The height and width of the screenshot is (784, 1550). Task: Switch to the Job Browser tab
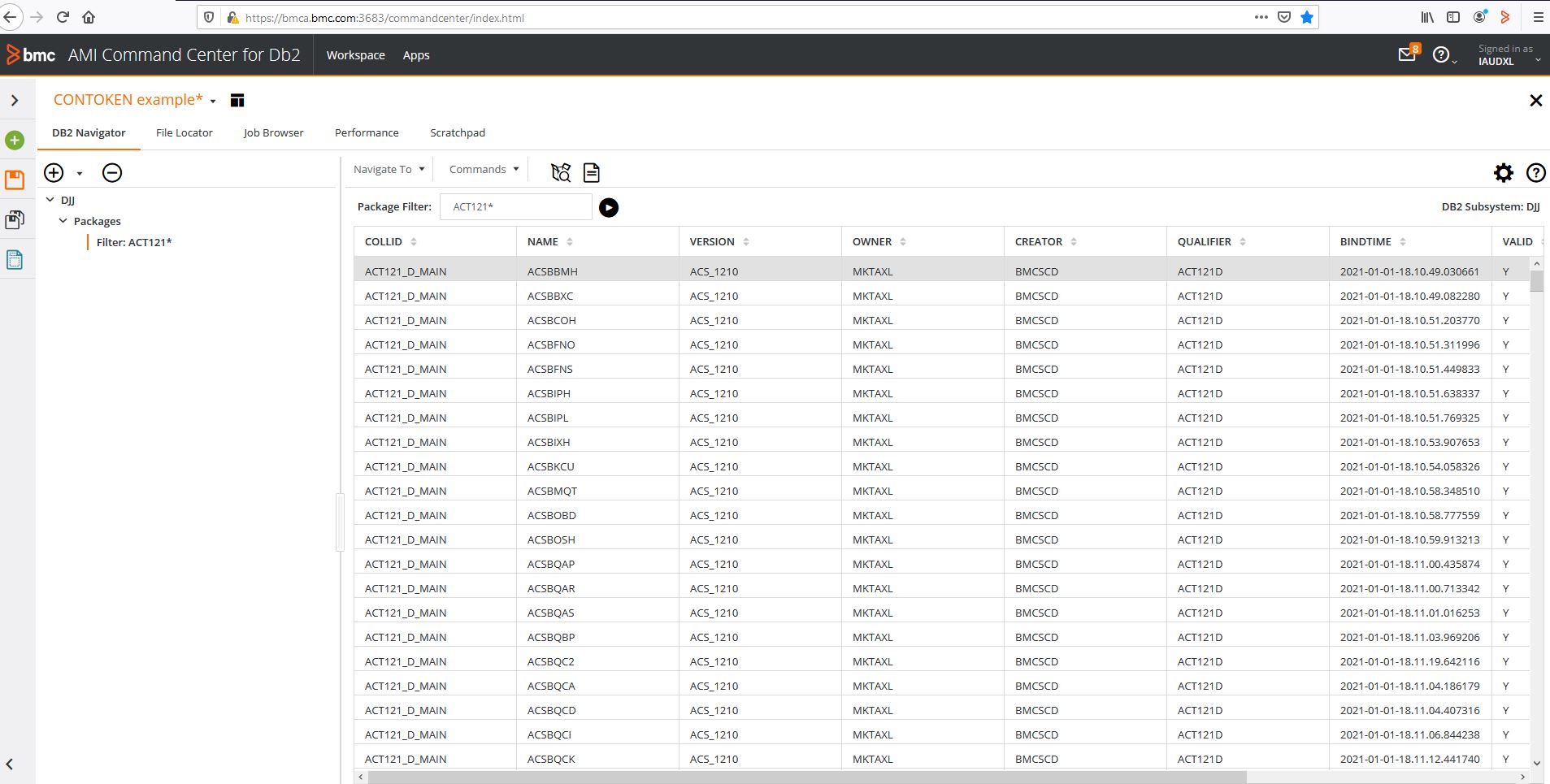pyautogui.click(x=273, y=132)
